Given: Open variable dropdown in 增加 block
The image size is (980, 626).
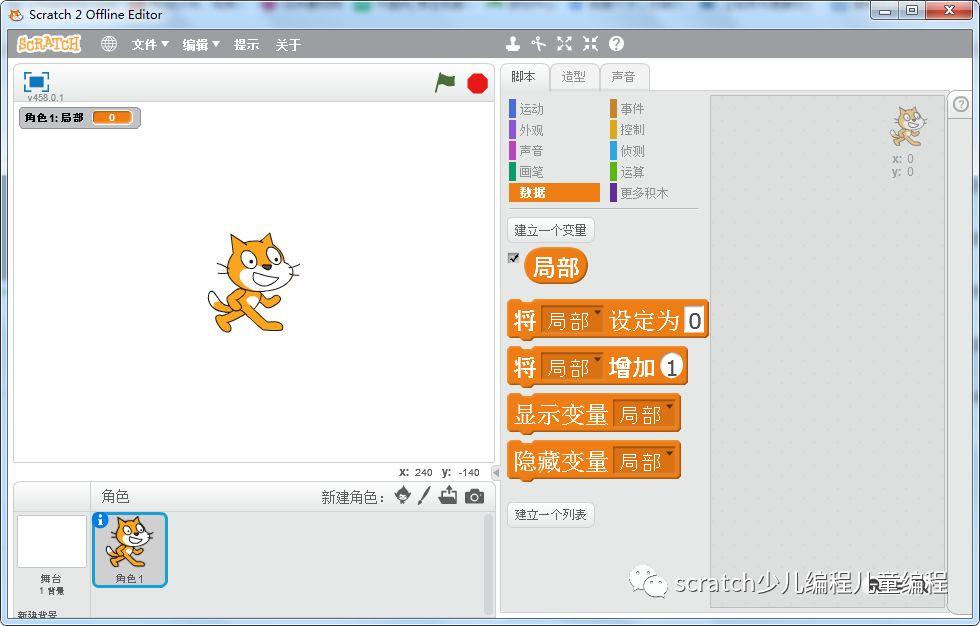Looking at the screenshot, I should click(571, 367).
